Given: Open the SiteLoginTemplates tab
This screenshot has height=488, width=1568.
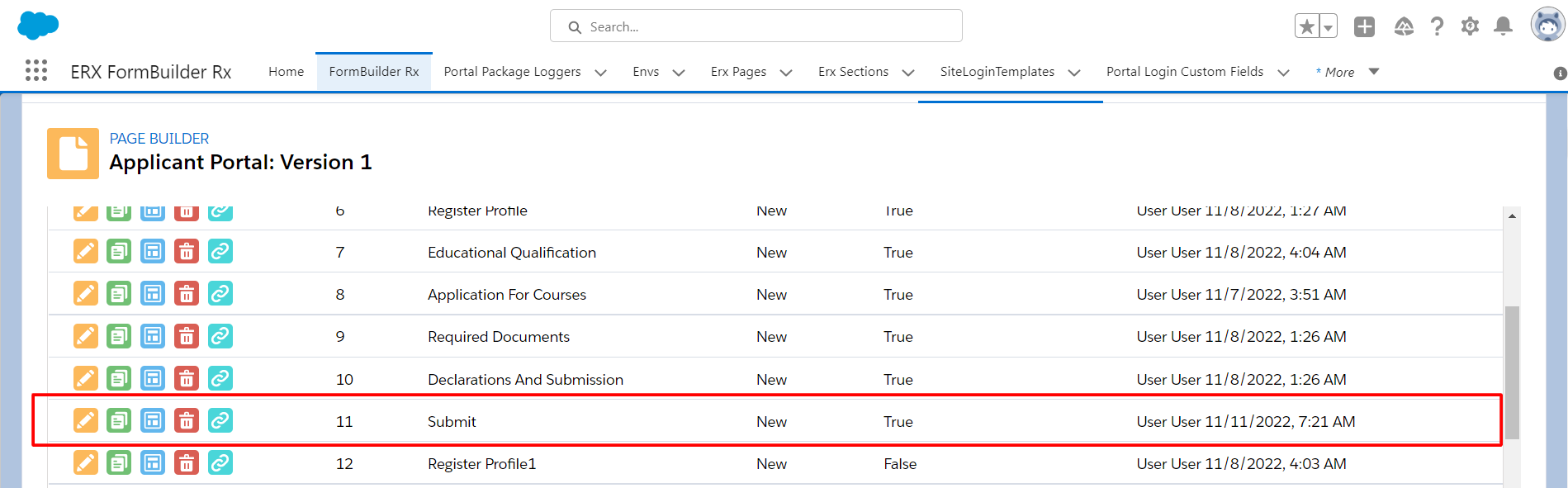Looking at the screenshot, I should 997,72.
